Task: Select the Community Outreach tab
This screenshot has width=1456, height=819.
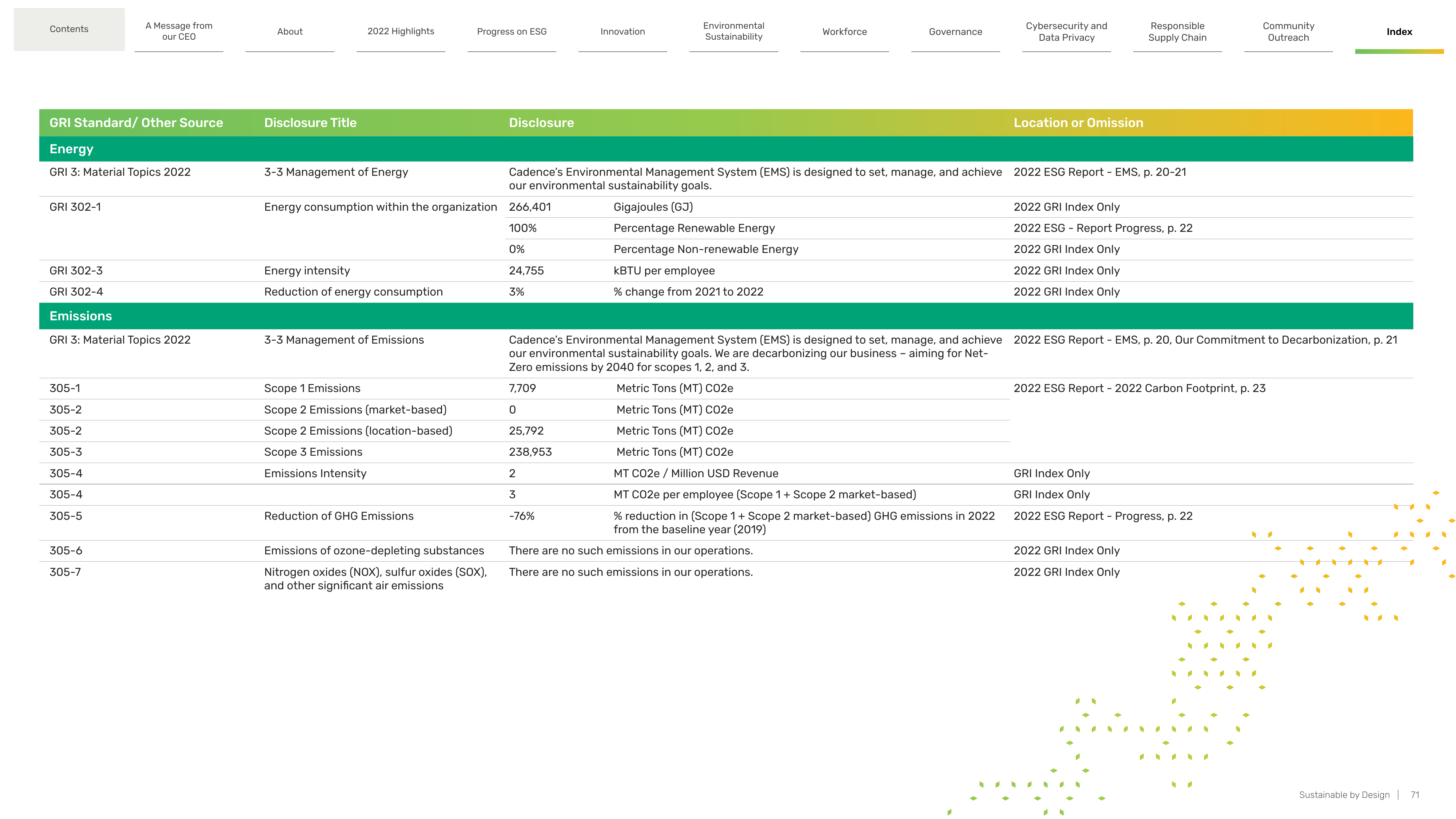Action: (x=1289, y=32)
